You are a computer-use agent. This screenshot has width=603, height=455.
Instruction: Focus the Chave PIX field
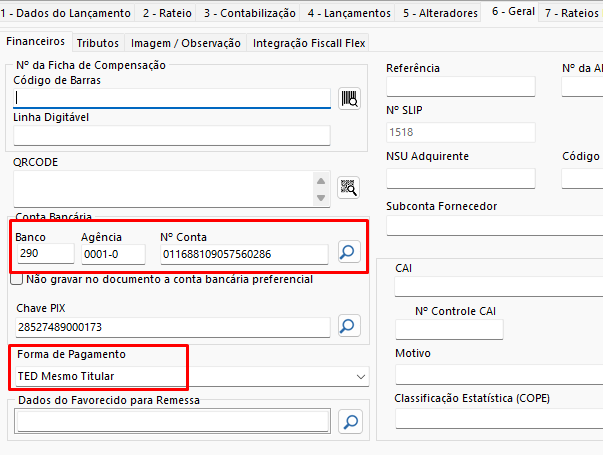(x=172, y=327)
